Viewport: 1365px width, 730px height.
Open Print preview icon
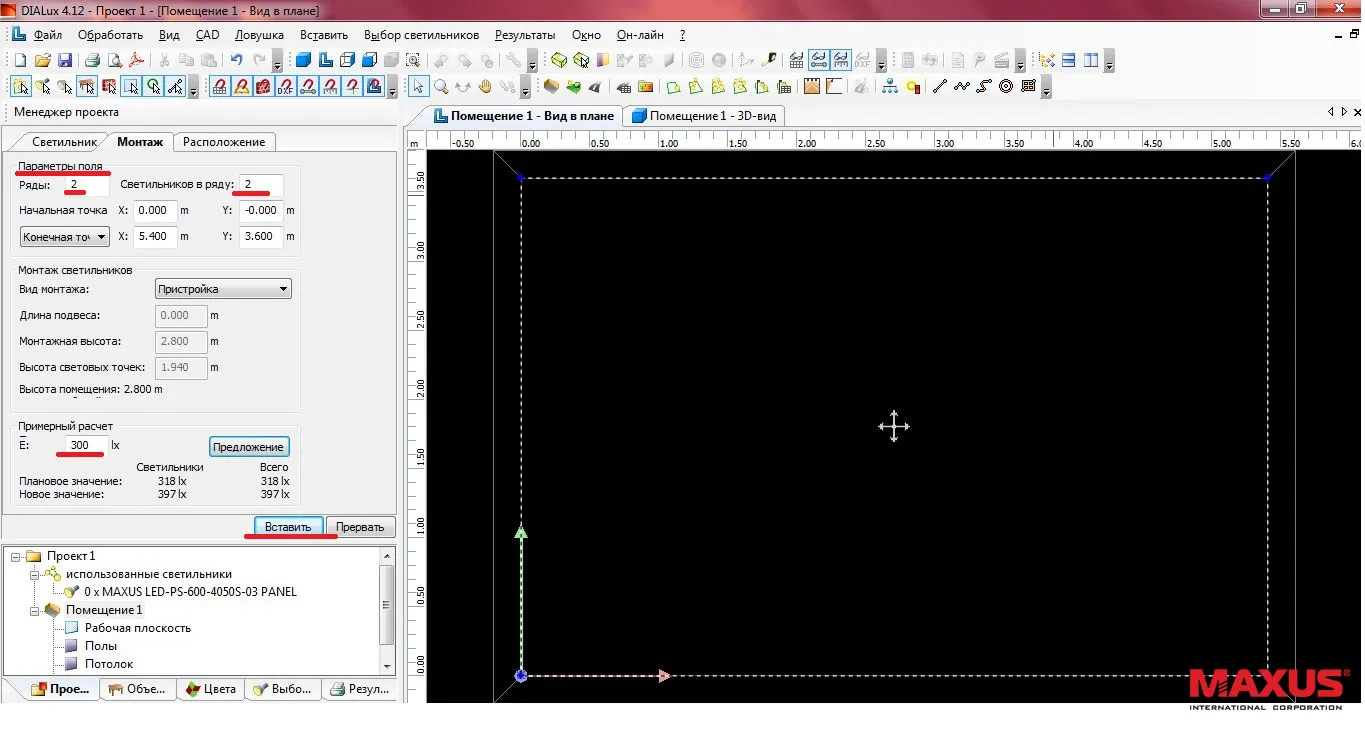click(x=116, y=60)
